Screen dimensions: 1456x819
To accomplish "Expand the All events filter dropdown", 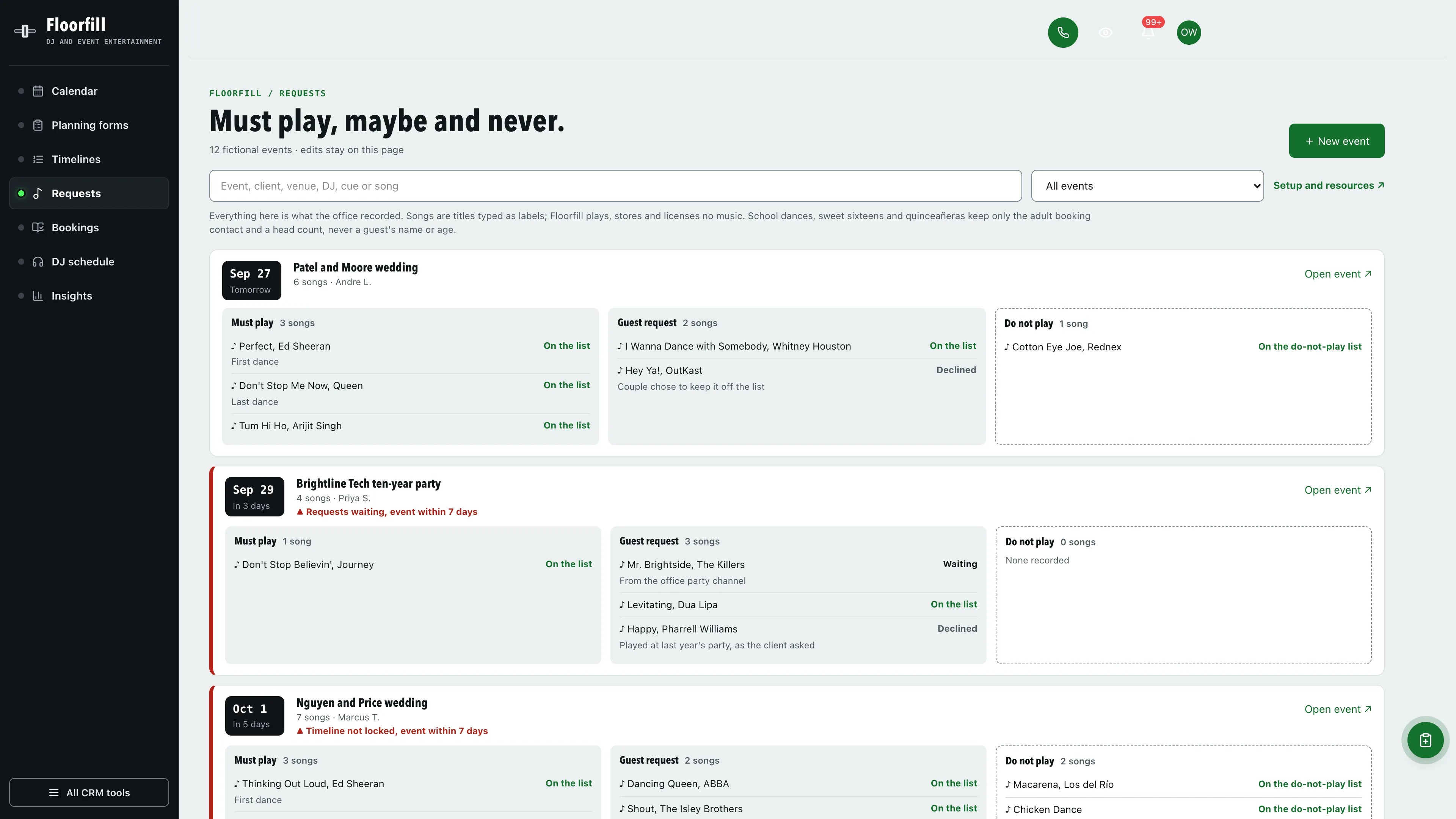I will click(1147, 186).
